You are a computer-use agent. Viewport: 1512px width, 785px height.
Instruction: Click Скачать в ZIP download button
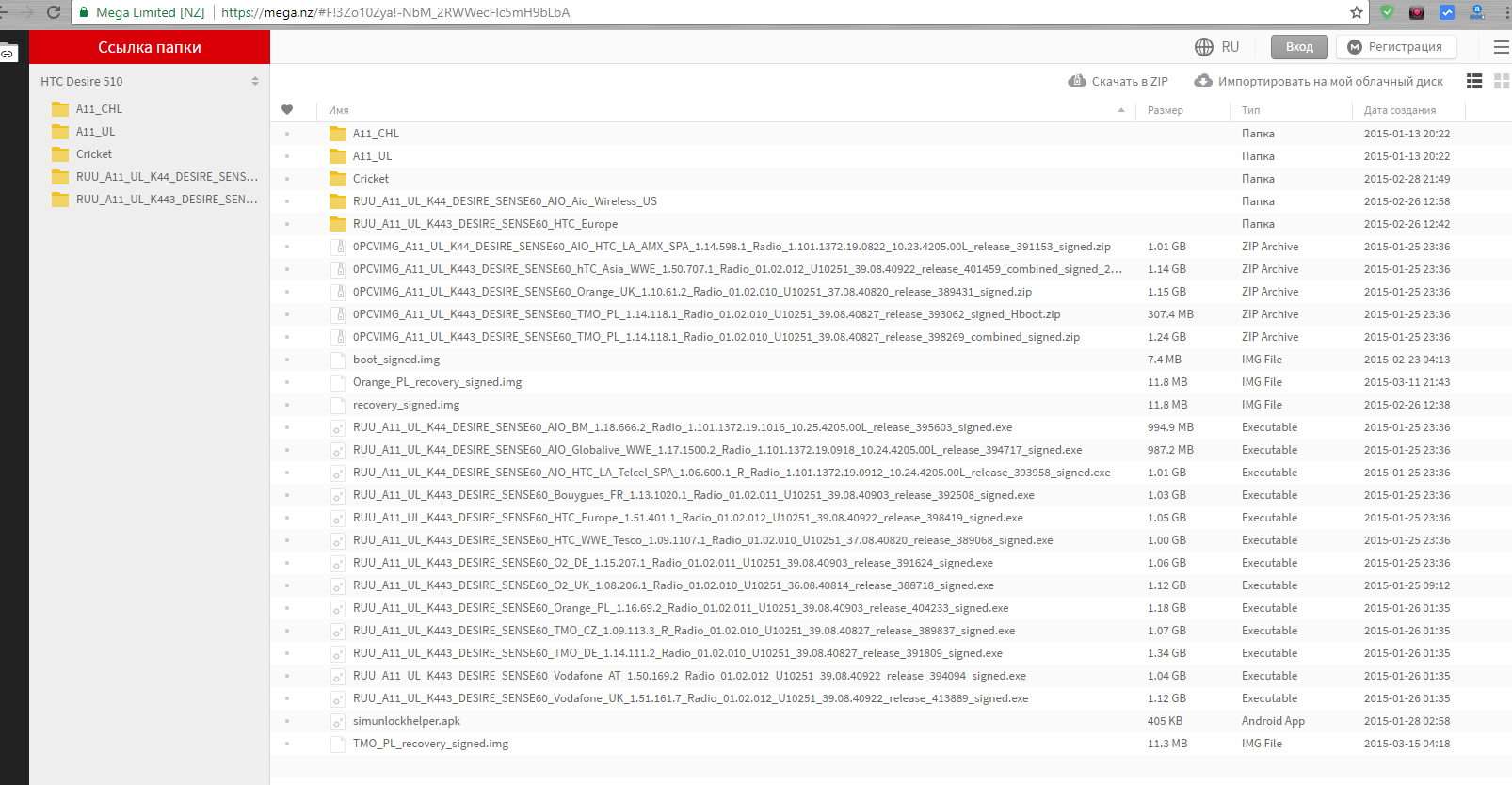pyautogui.click(x=1118, y=82)
